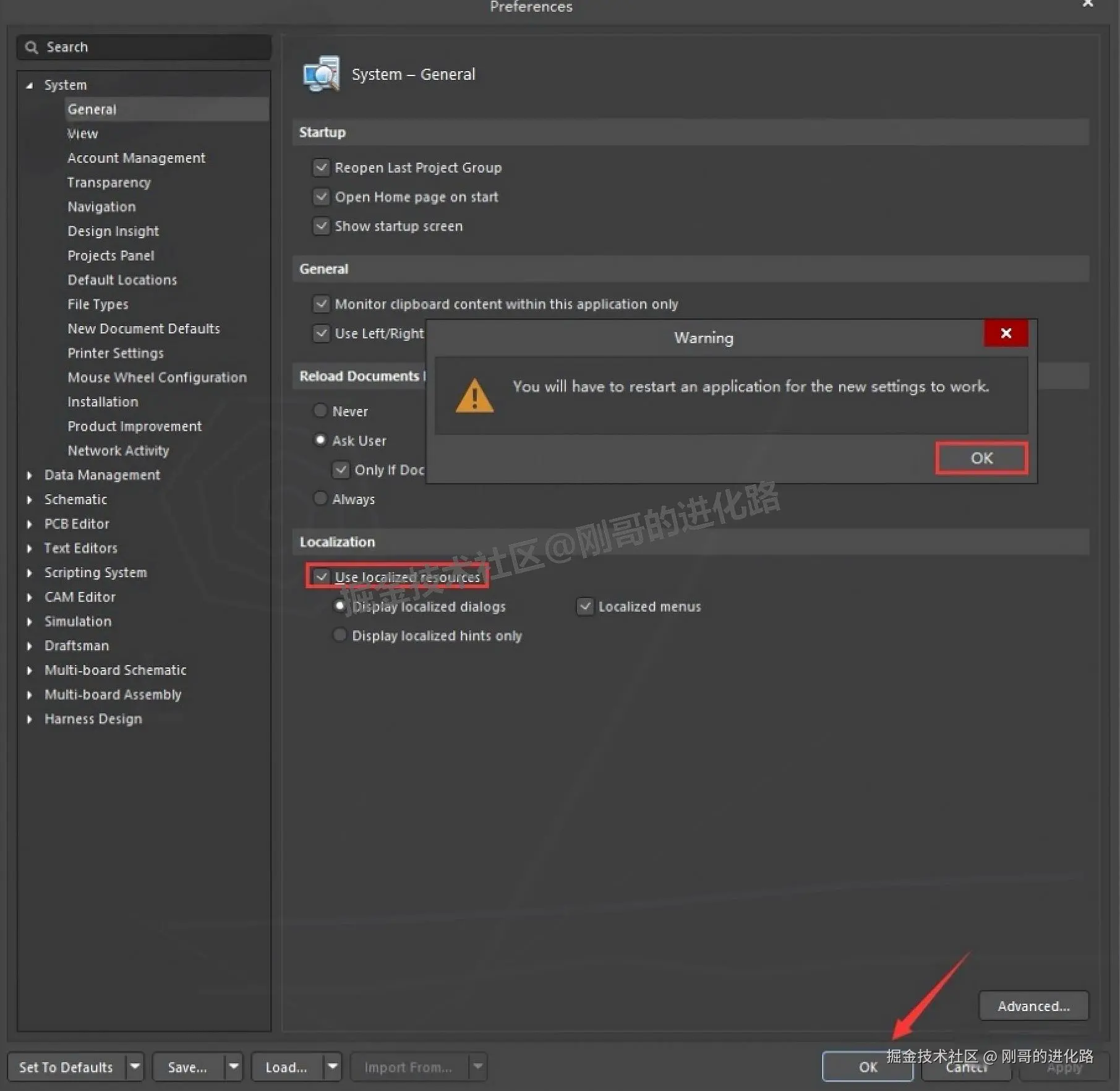Open Printer Settings page

coord(115,353)
